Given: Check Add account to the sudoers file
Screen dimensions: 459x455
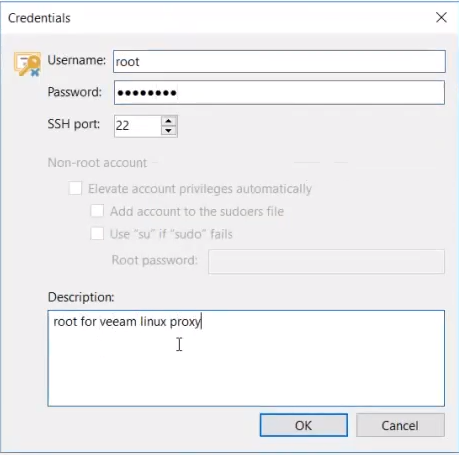Looking at the screenshot, I should point(97,211).
